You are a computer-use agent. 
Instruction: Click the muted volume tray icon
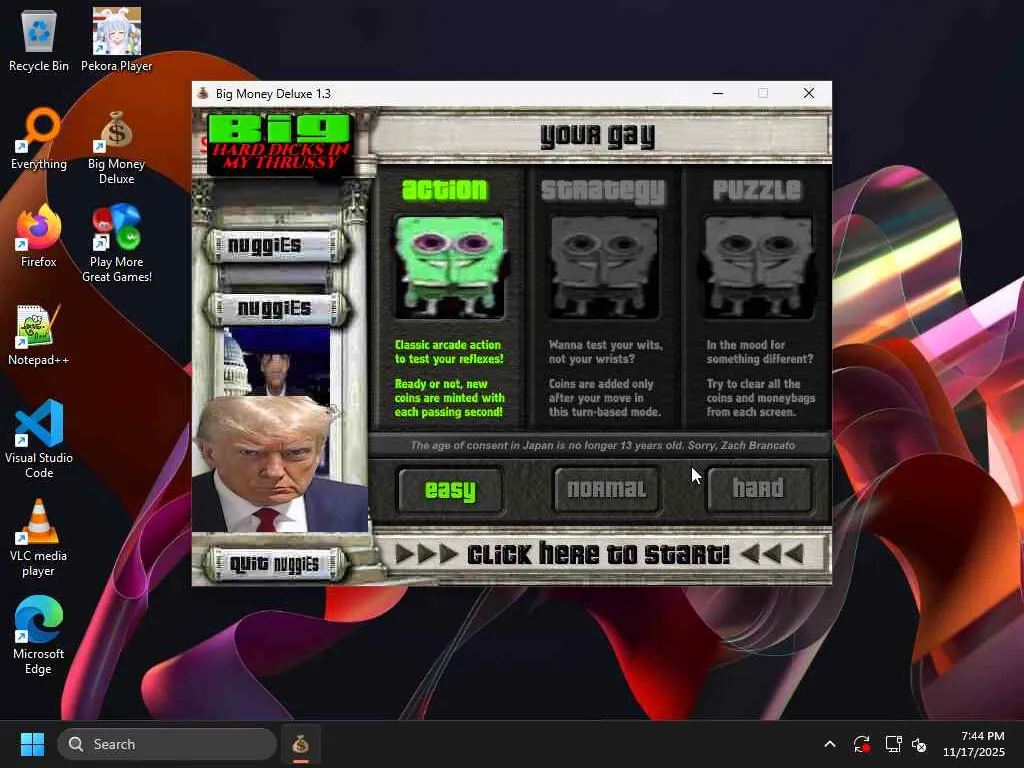pyautogui.click(x=920, y=744)
